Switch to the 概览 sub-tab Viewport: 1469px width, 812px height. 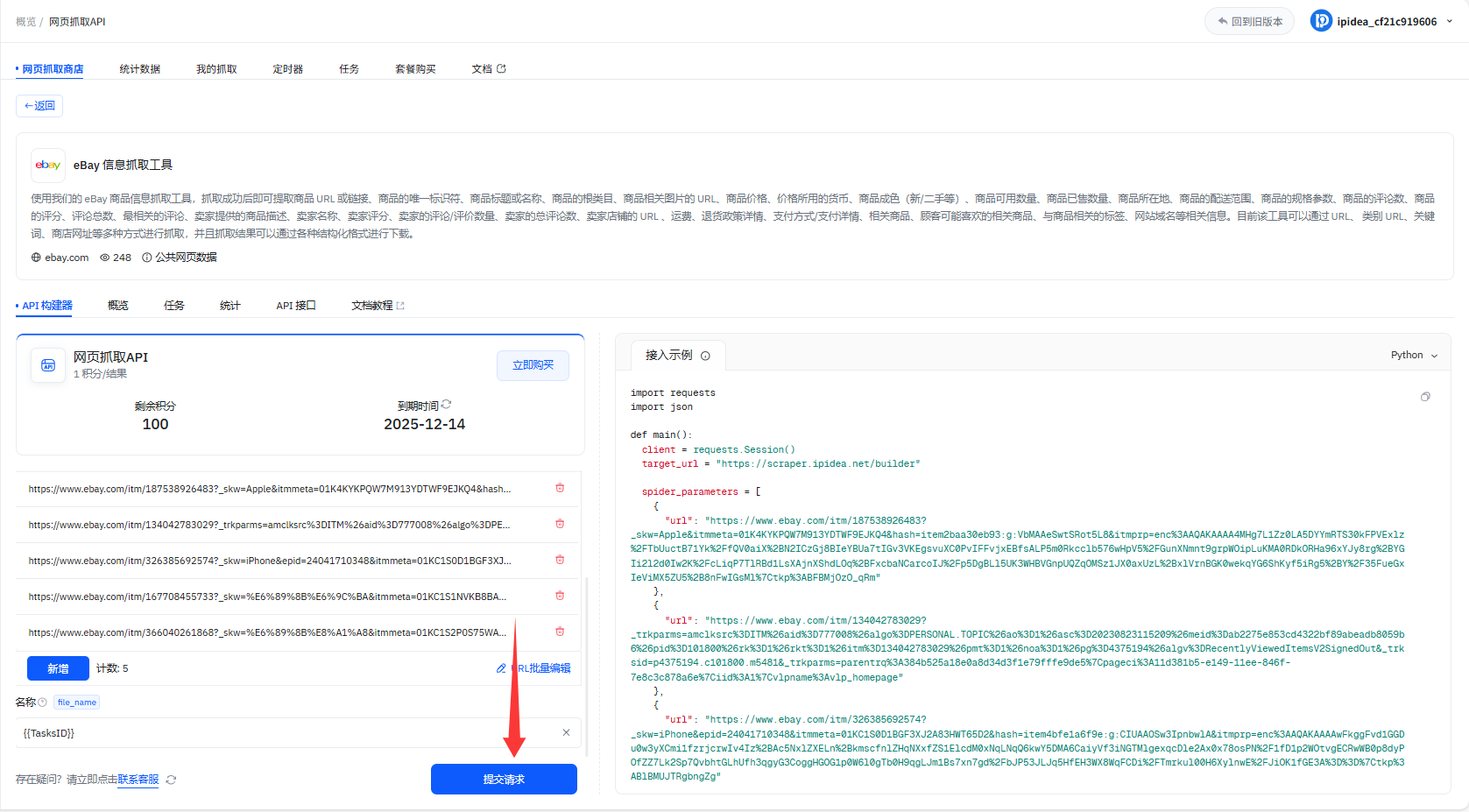(x=118, y=306)
